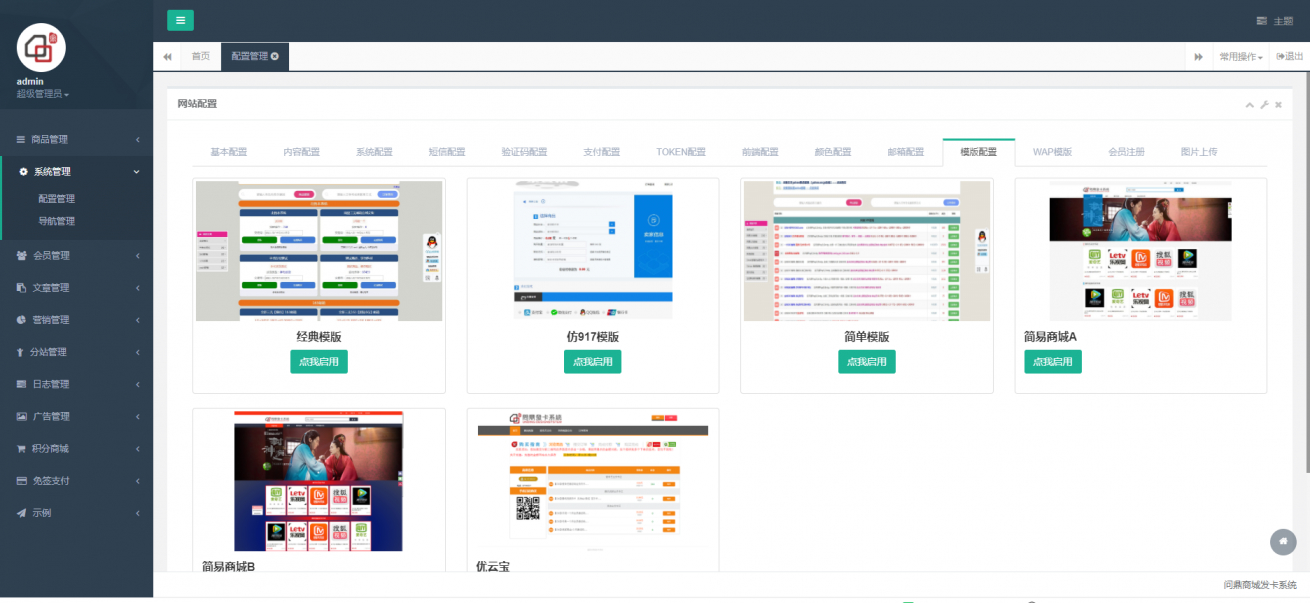Toggle the green hamburger sidebar button

point(180,20)
